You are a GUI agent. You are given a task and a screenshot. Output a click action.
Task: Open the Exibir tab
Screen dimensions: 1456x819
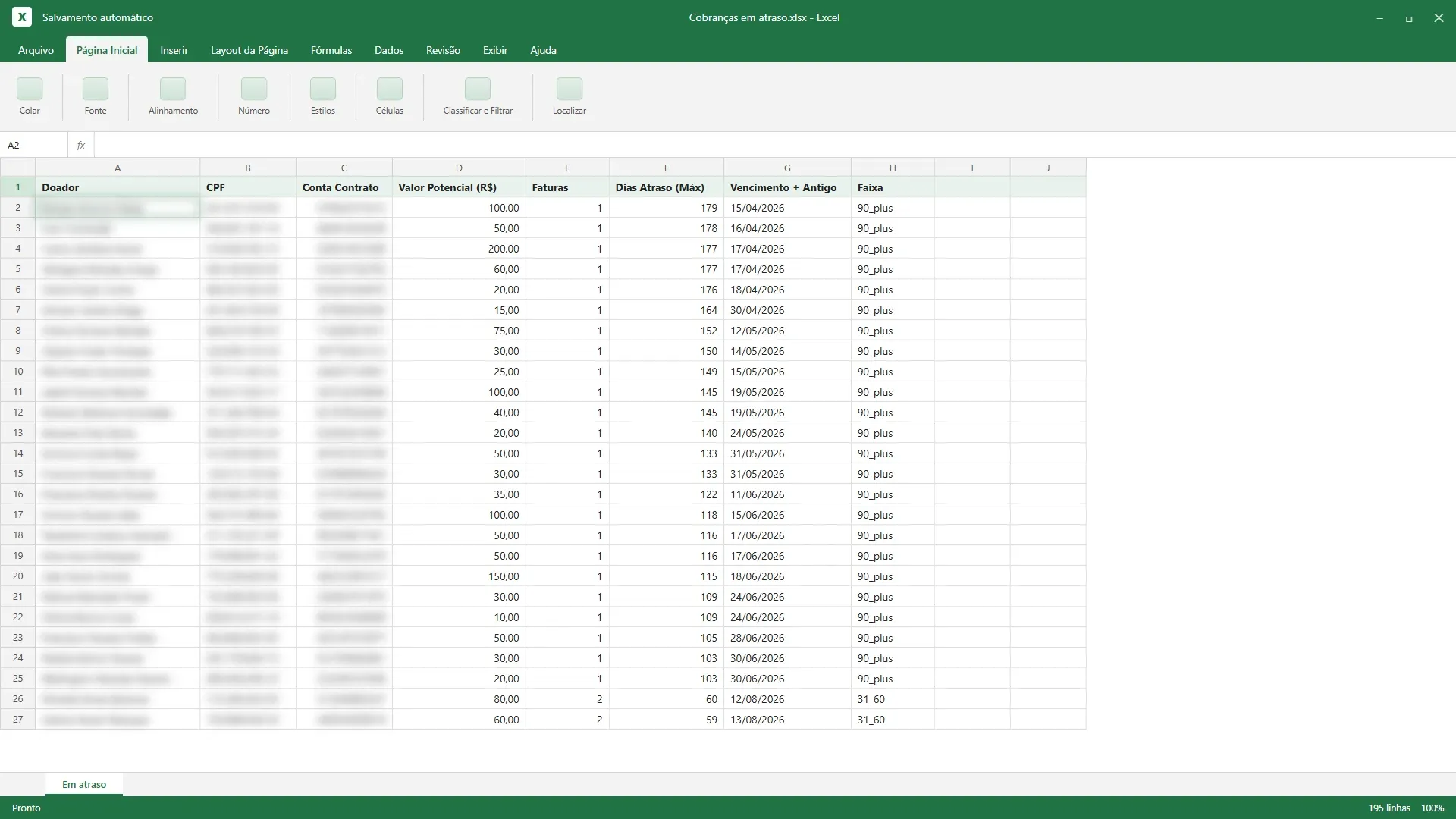(495, 50)
